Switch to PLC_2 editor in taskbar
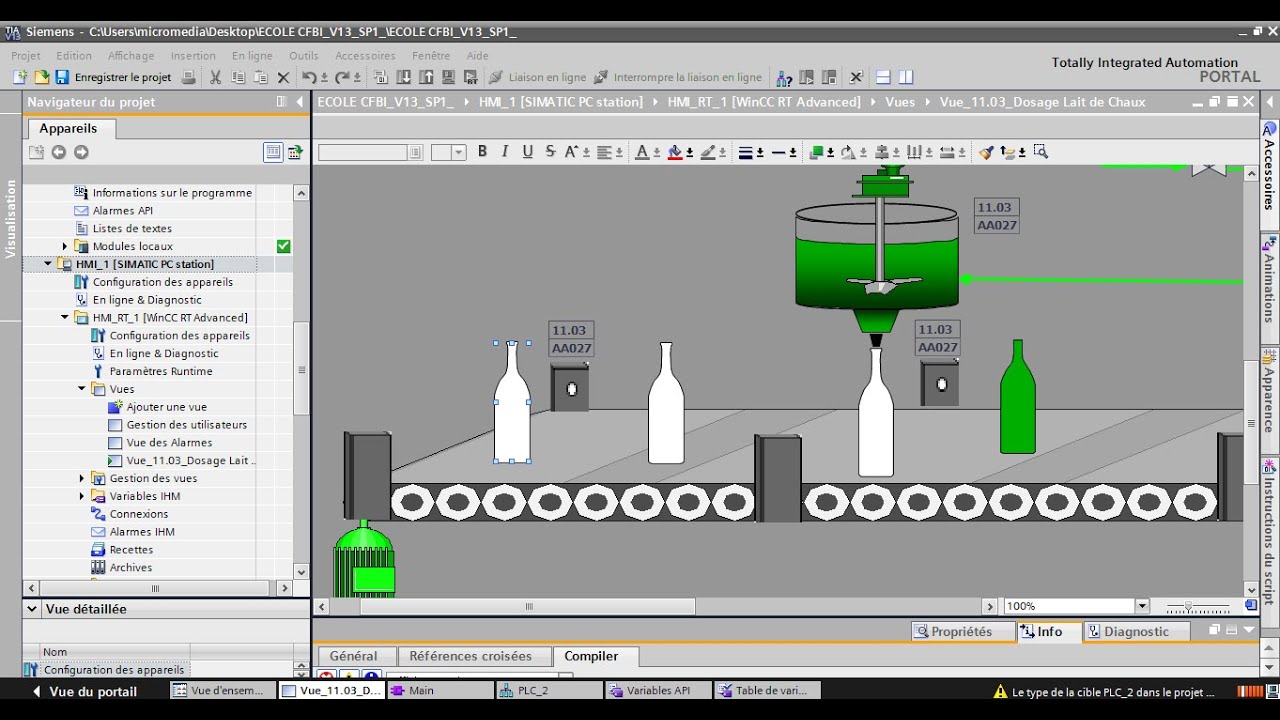Screen dimensions: 1280x720 coord(549,691)
